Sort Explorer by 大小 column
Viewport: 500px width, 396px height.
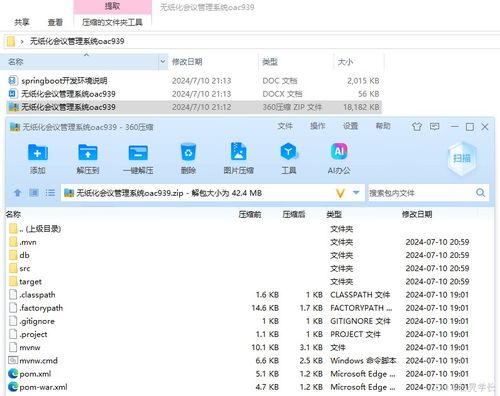(345, 62)
